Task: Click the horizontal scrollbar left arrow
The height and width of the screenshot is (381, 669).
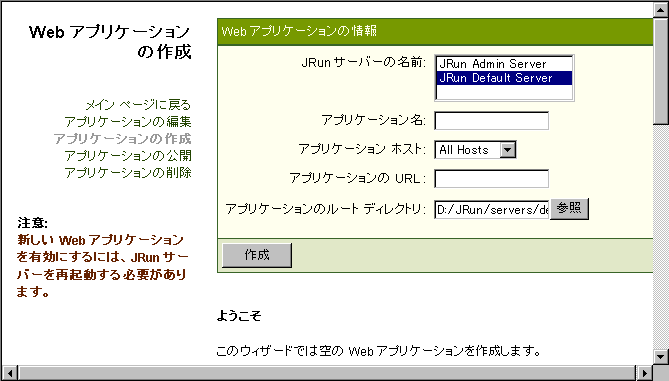Action: pyautogui.click(x=9, y=373)
